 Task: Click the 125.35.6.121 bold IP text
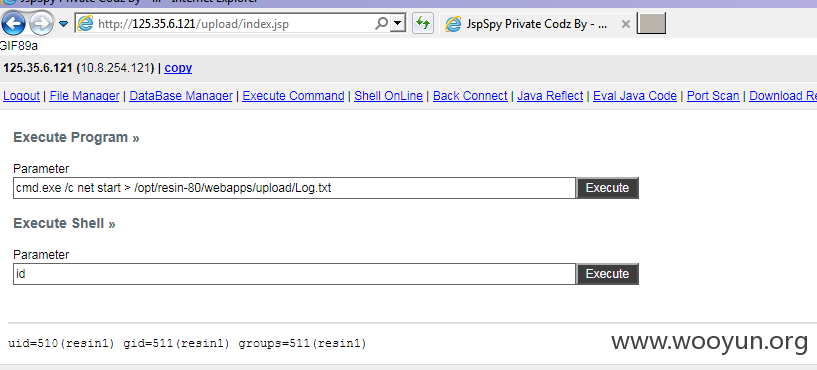click(38, 68)
